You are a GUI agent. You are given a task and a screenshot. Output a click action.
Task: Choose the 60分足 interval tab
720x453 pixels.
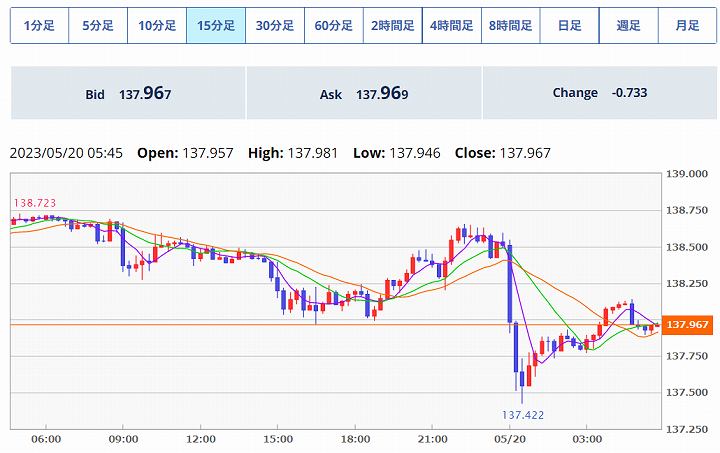click(334, 25)
